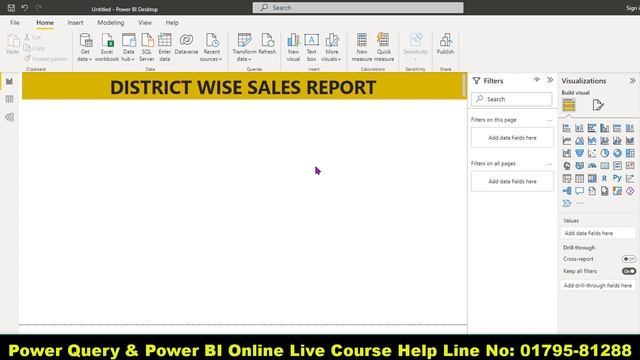Screen dimensions: 640x360
Task: Switch to Report view in left sidebar
Action: click(x=9, y=82)
